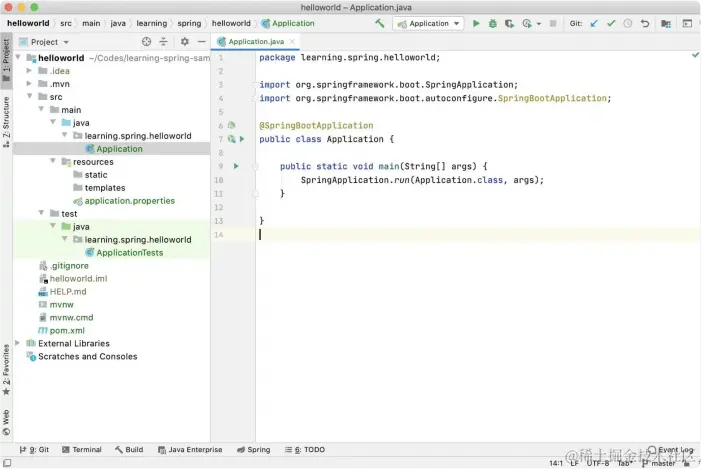Open Project panel settings gear
This screenshot has width=701, height=469.
point(184,42)
